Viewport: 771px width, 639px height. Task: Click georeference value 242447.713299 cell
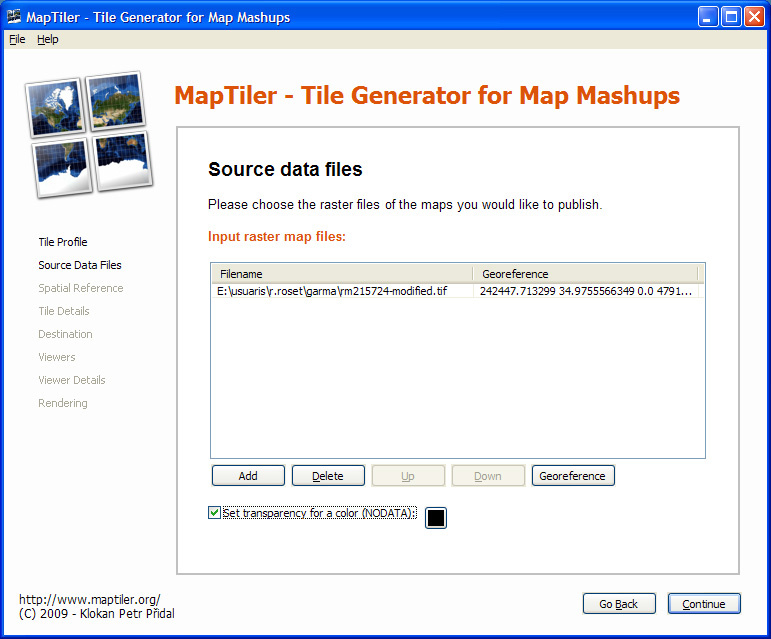pyautogui.click(x=586, y=291)
